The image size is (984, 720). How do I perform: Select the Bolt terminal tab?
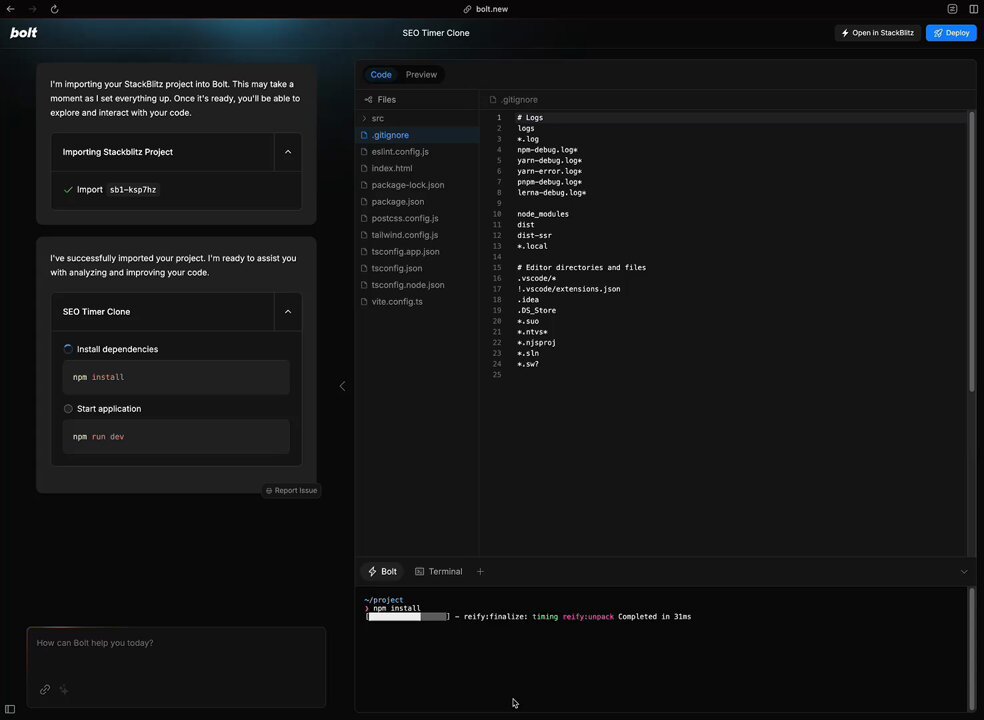pos(382,571)
